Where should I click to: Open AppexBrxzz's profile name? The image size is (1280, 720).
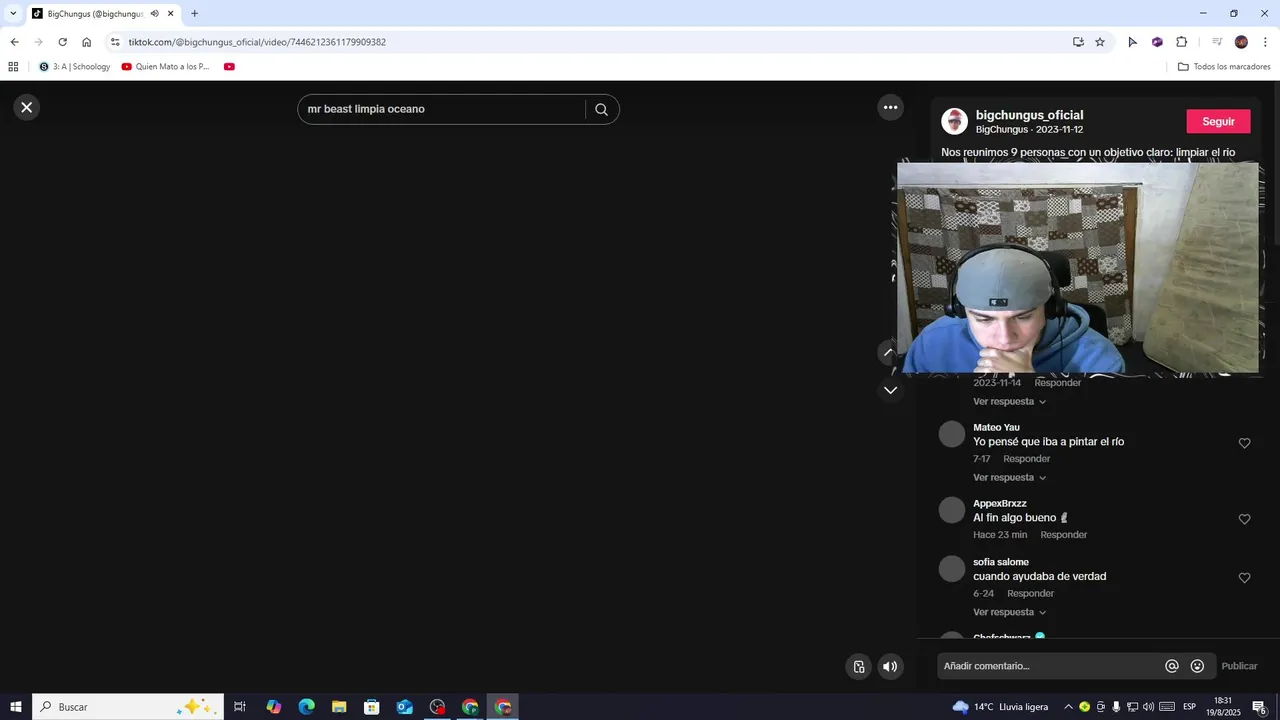coord(1000,503)
